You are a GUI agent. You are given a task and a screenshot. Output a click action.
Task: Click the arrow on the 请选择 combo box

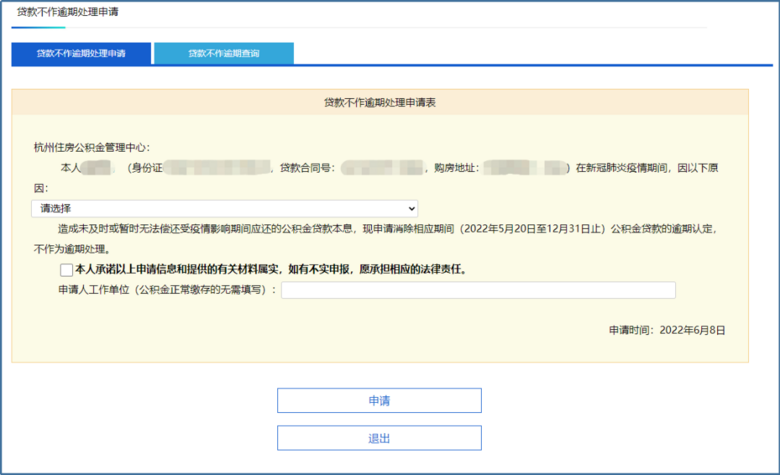pyautogui.click(x=411, y=208)
